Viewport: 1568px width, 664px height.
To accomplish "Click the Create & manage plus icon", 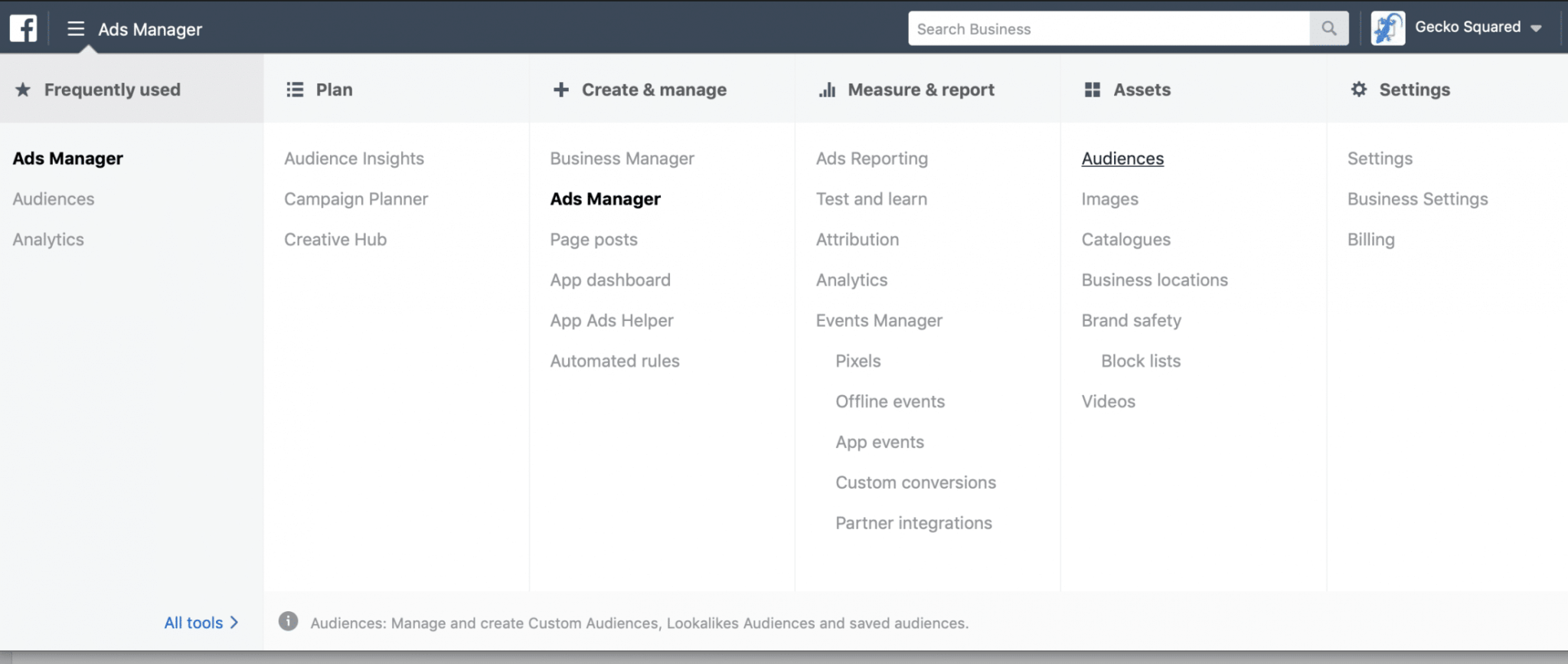I will (x=561, y=90).
